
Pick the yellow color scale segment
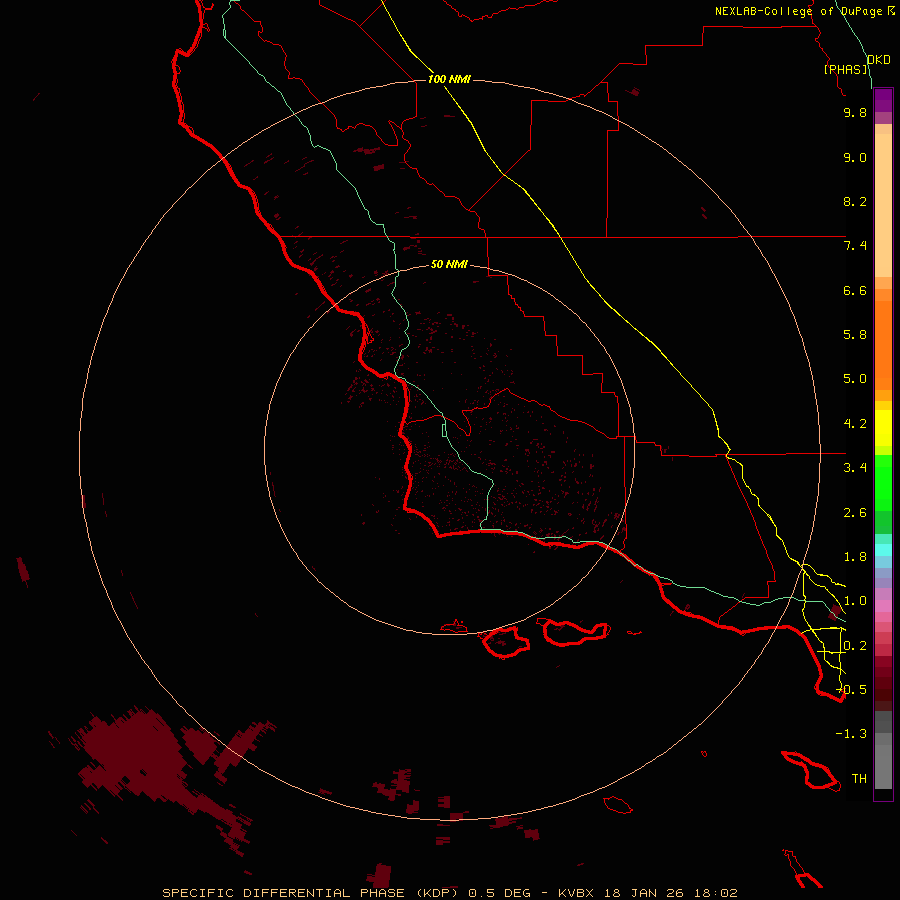pos(883,428)
